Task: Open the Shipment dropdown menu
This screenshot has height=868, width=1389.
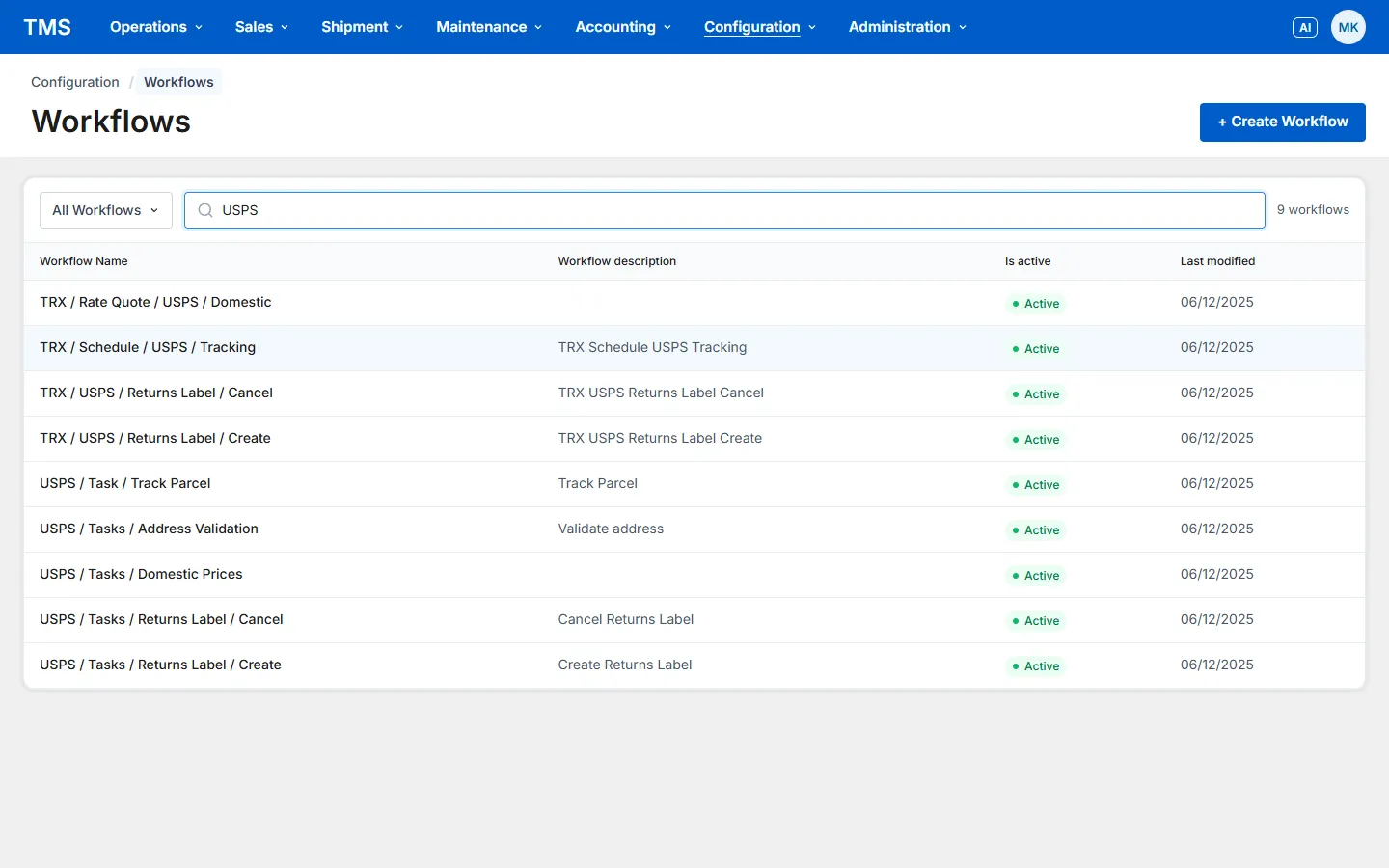Action: click(362, 27)
